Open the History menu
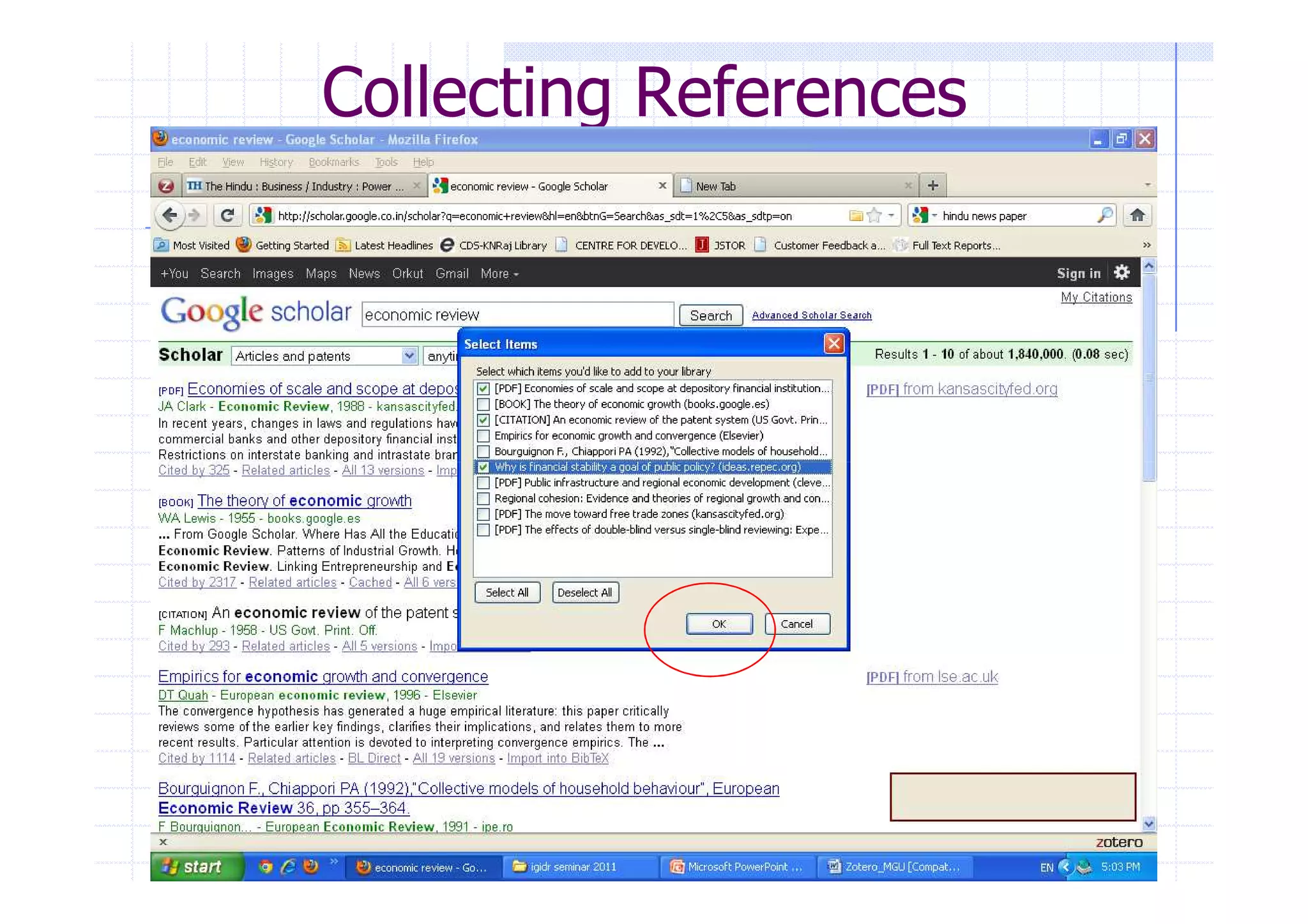This screenshot has width=1308, height=924. (x=276, y=162)
